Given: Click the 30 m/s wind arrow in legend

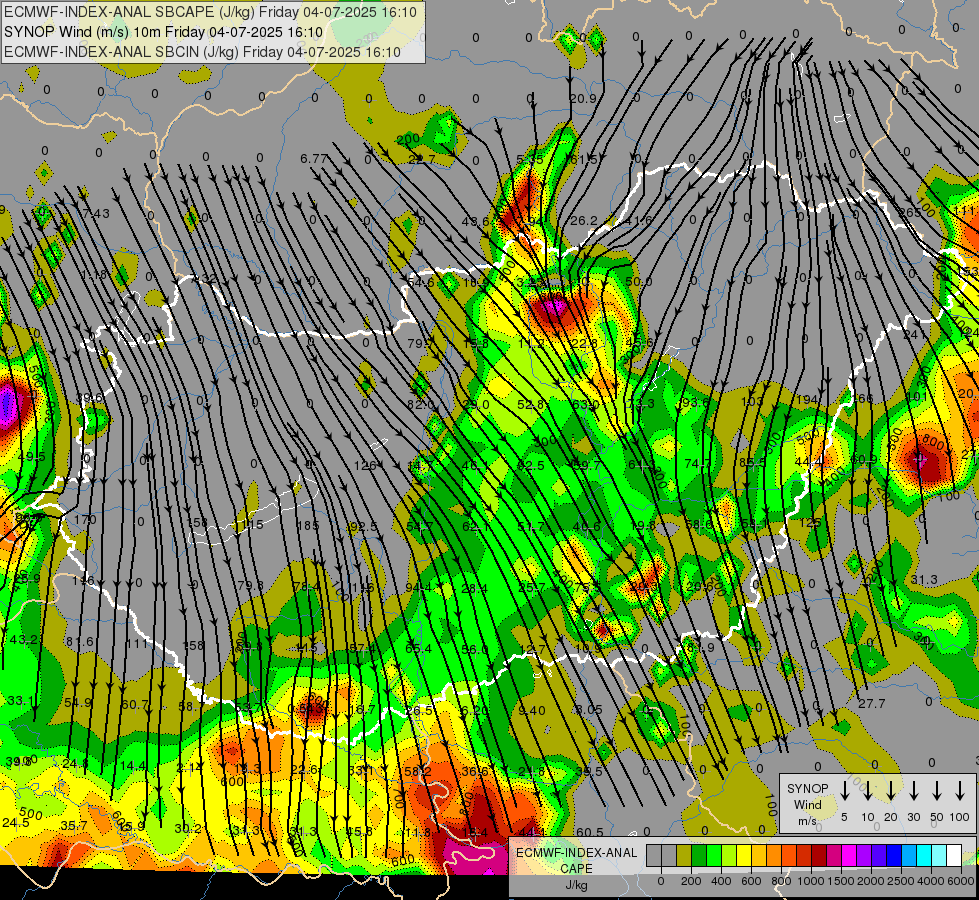Looking at the screenshot, I should (913, 789).
